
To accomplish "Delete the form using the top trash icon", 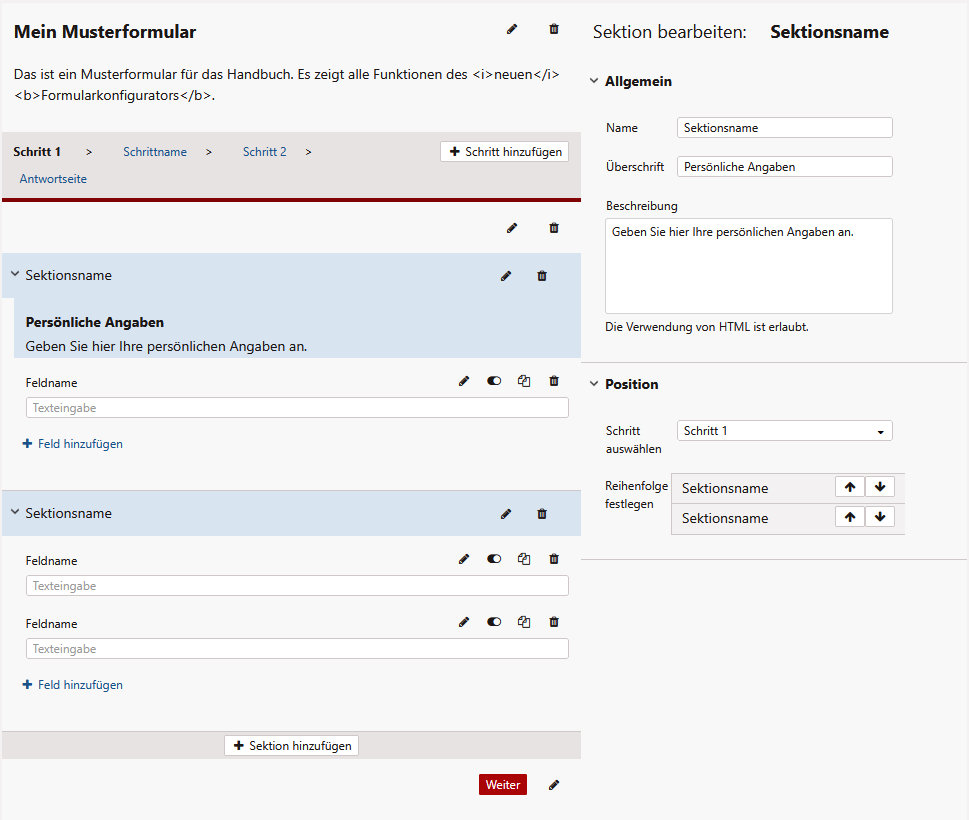I will (x=554, y=30).
